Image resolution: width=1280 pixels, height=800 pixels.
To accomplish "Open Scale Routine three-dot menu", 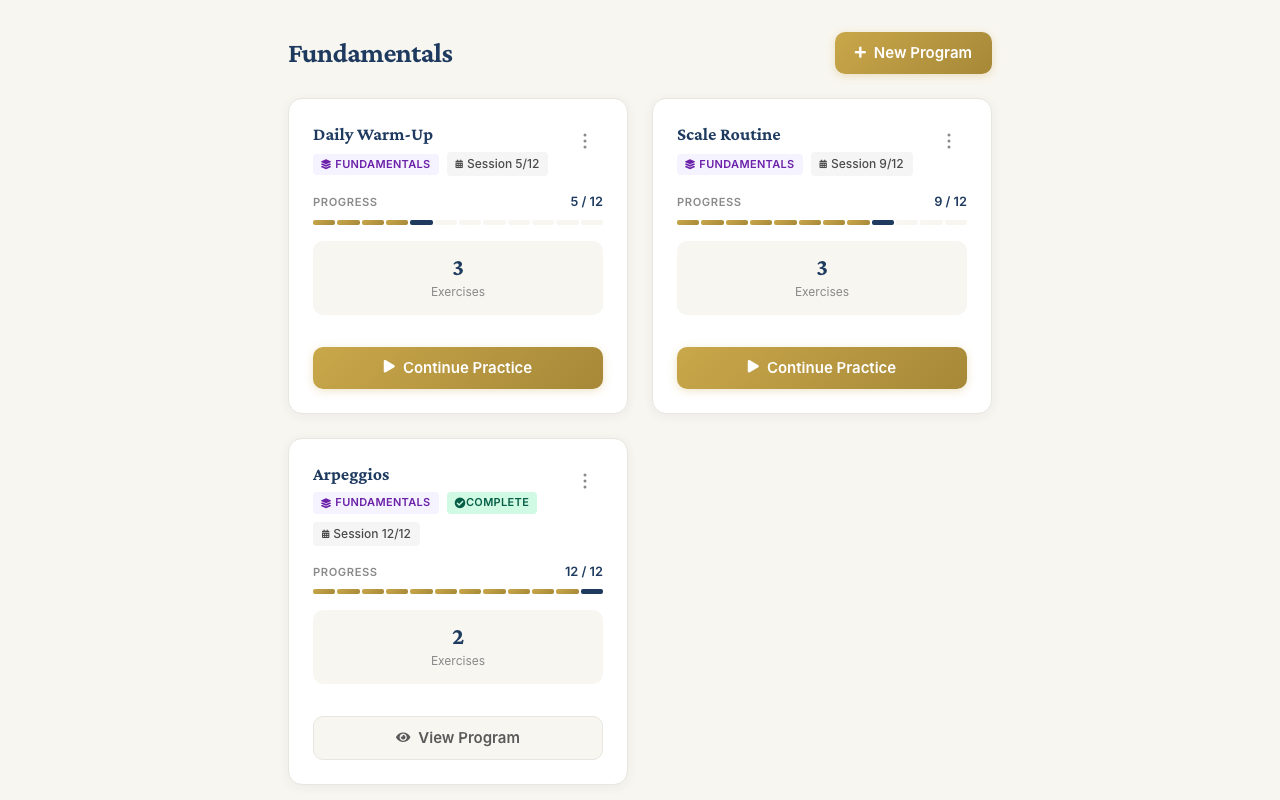I will click(949, 141).
